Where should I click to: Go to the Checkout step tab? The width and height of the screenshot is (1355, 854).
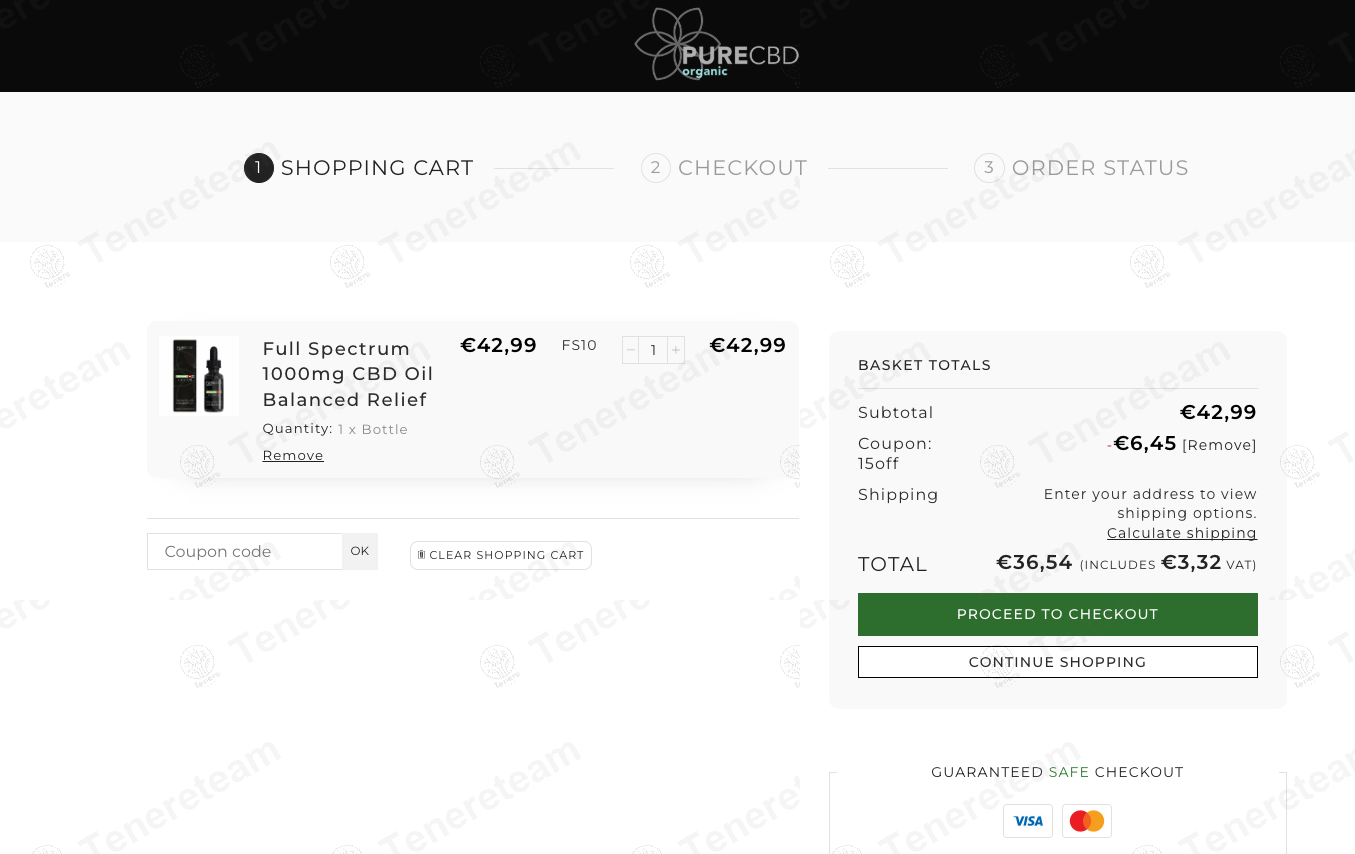click(742, 168)
